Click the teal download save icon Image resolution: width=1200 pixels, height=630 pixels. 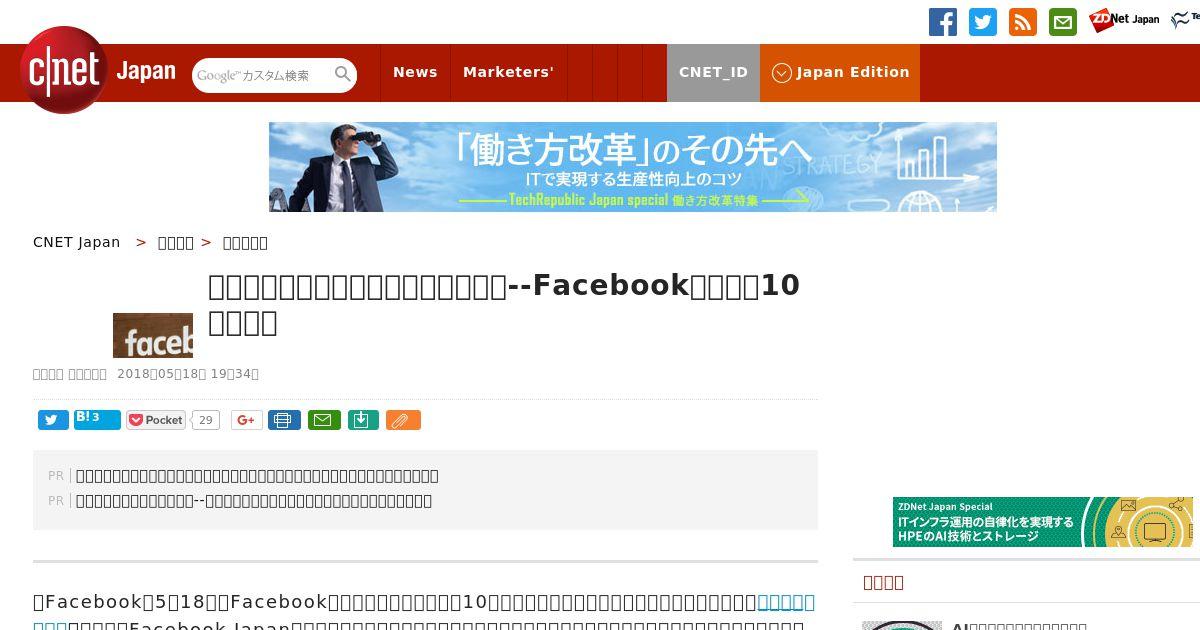[363, 420]
